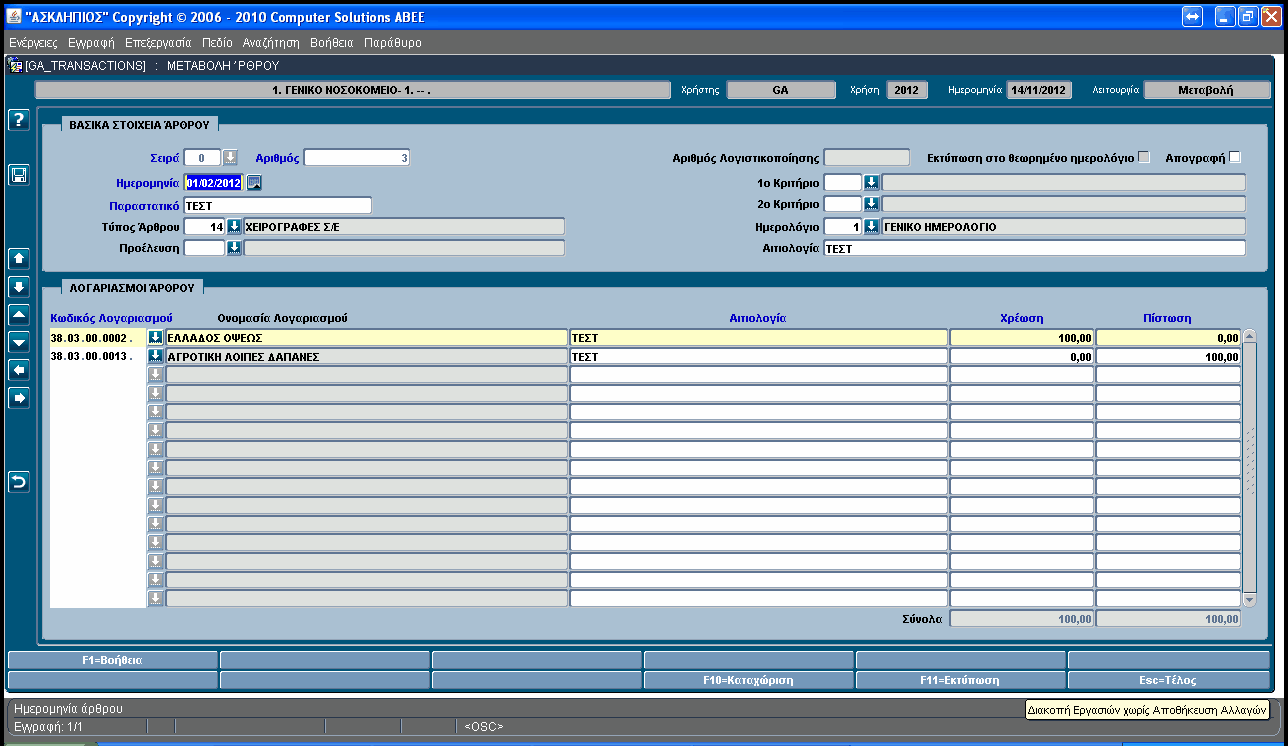Open the Αναζήτηση menu
The width and height of the screenshot is (1288, 746).
271,43
